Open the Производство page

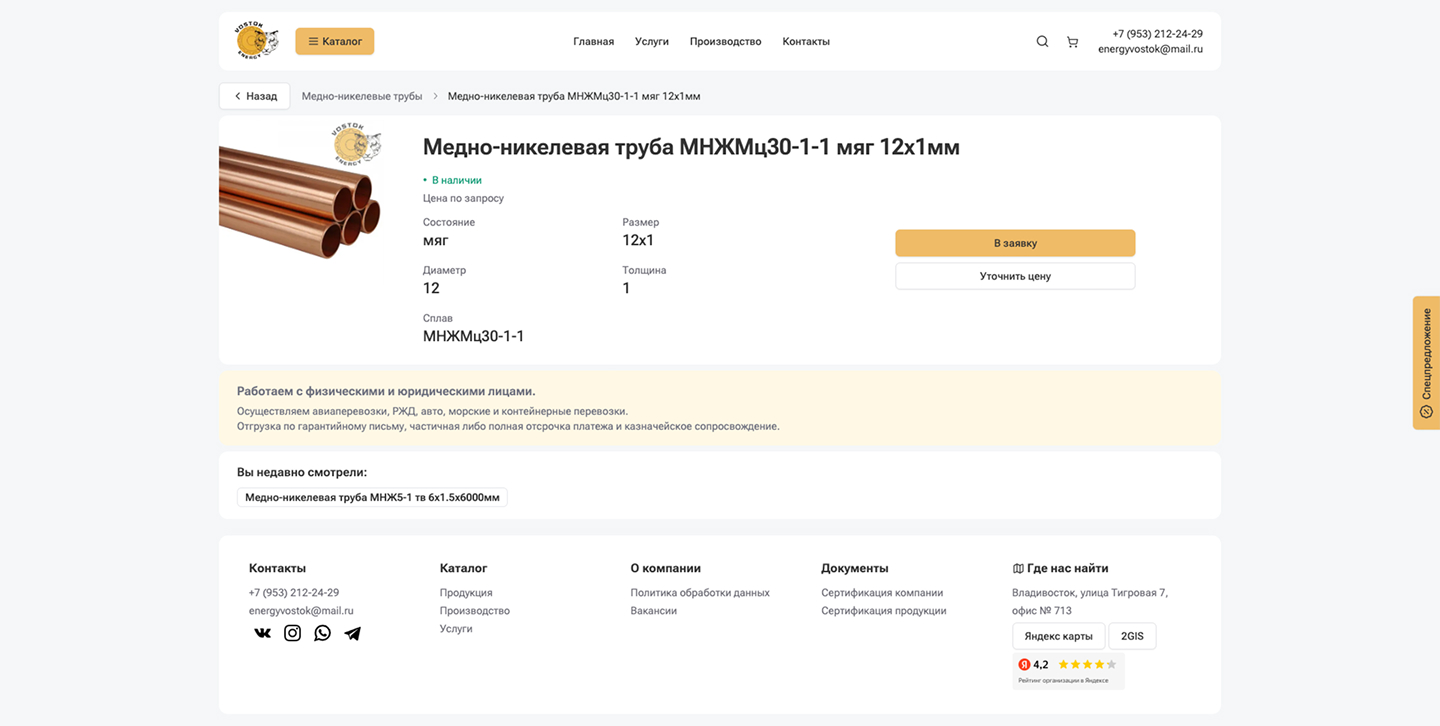725,41
